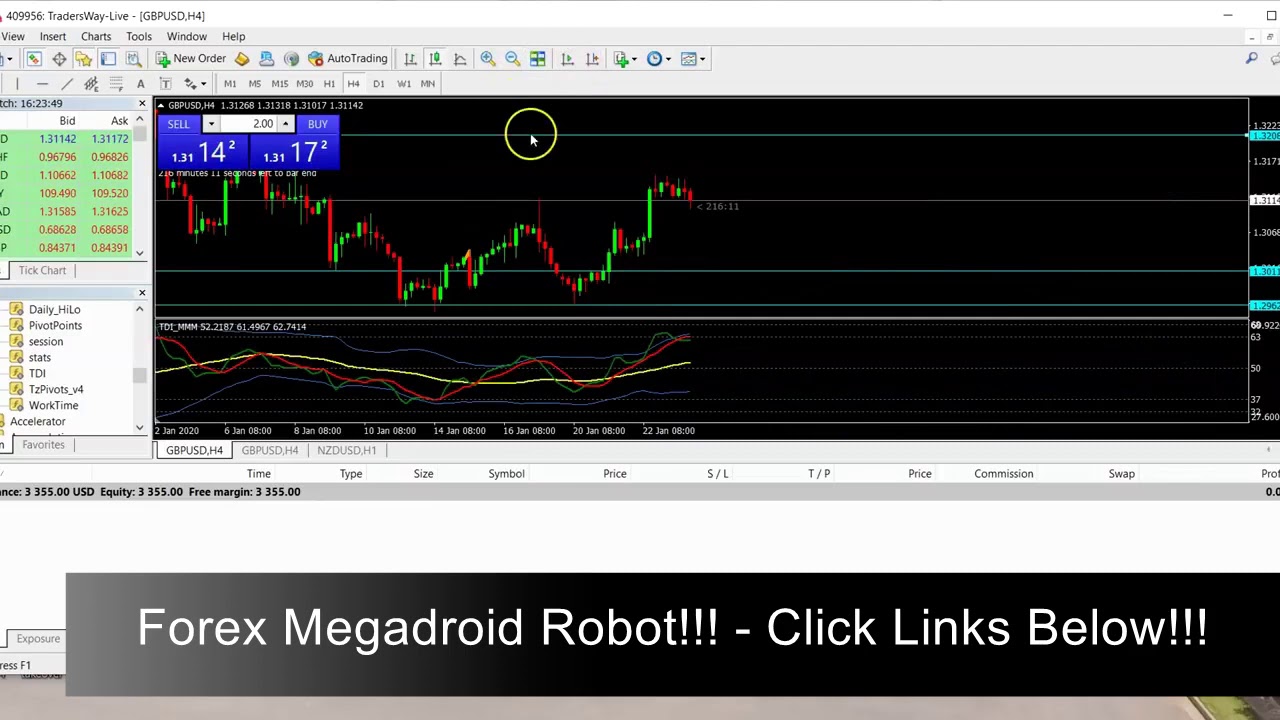Select the Trendline drawing tool
This screenshot has height=720, width=1280.
pos(67,84)
